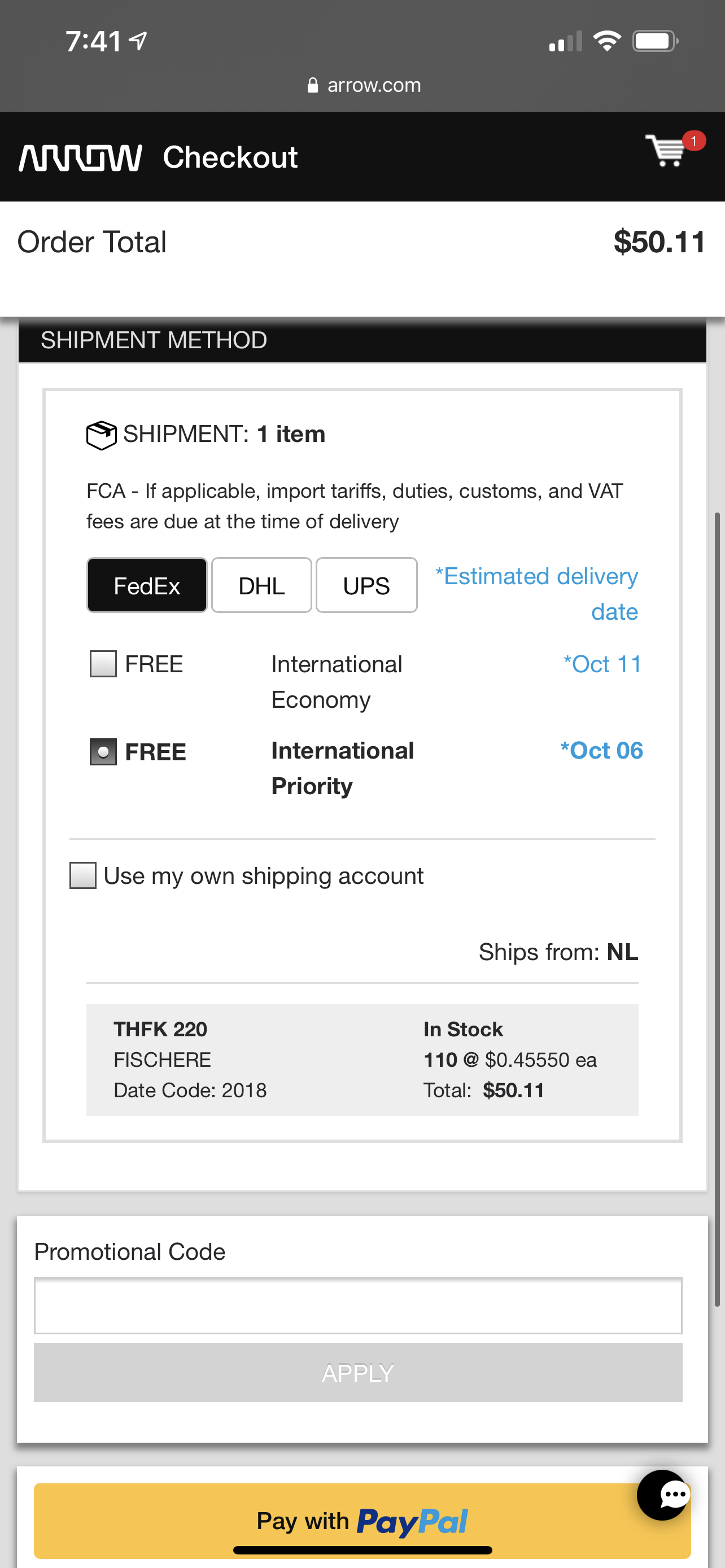Tap the cart item count badge
The image size is (725, 1568).
(693, 141)
